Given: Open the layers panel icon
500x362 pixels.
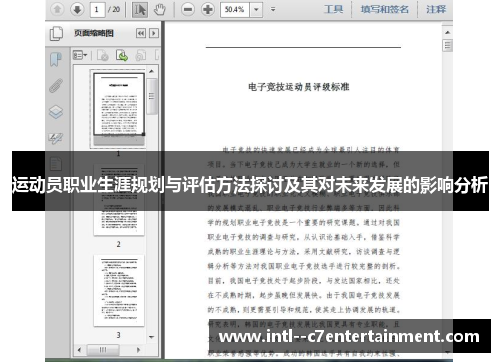Looking at the screenshot, I should (56, 112).
